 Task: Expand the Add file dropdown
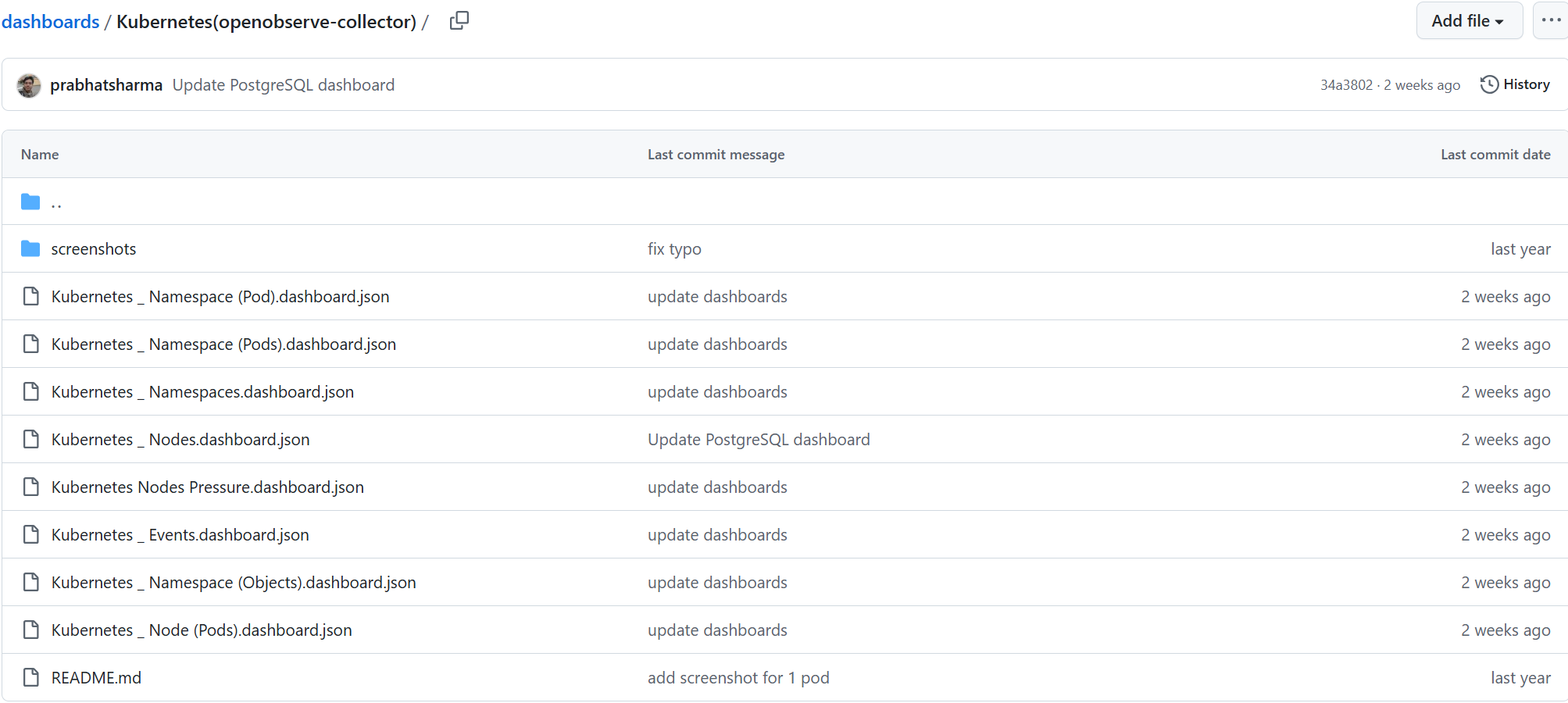1469,21
